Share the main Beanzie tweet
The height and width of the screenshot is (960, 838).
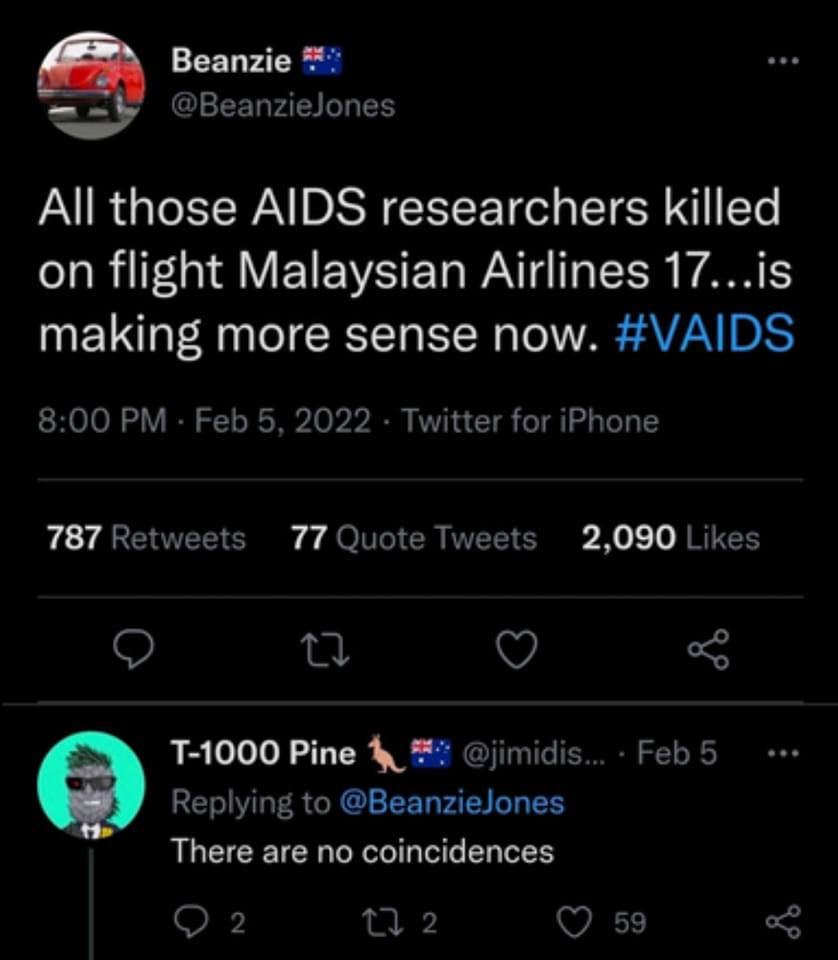pyautogui.click(x=709, y=651)
